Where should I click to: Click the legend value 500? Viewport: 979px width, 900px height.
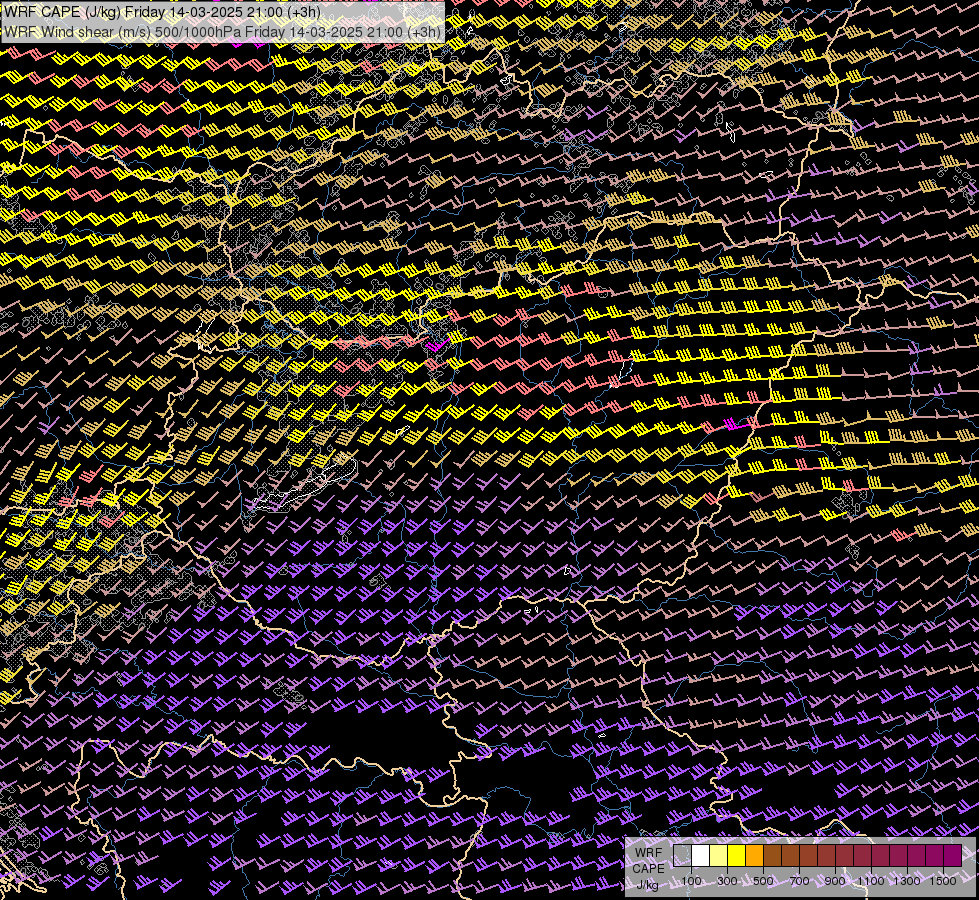point(763,881)
